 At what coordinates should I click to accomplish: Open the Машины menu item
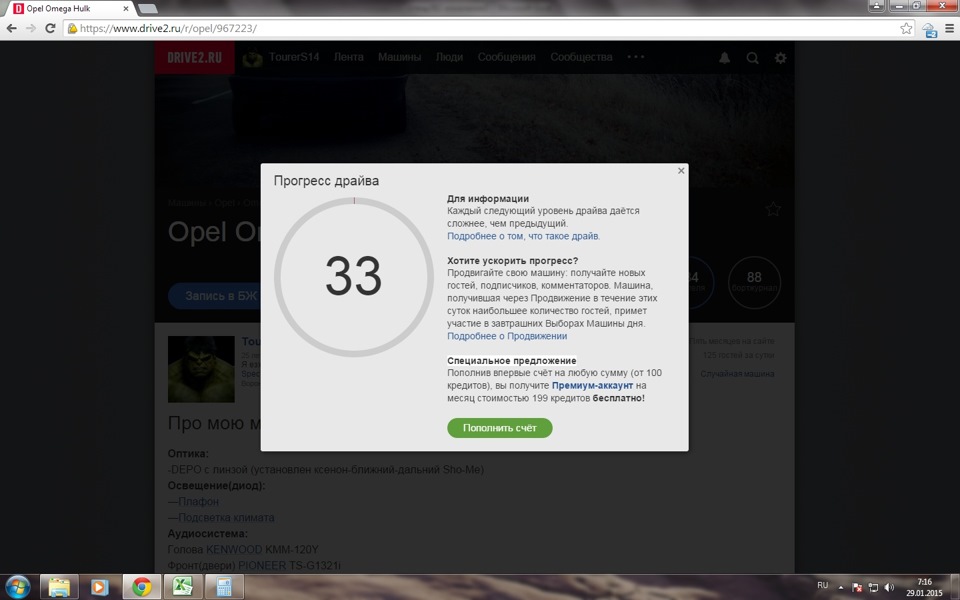(x=399, y=57)
